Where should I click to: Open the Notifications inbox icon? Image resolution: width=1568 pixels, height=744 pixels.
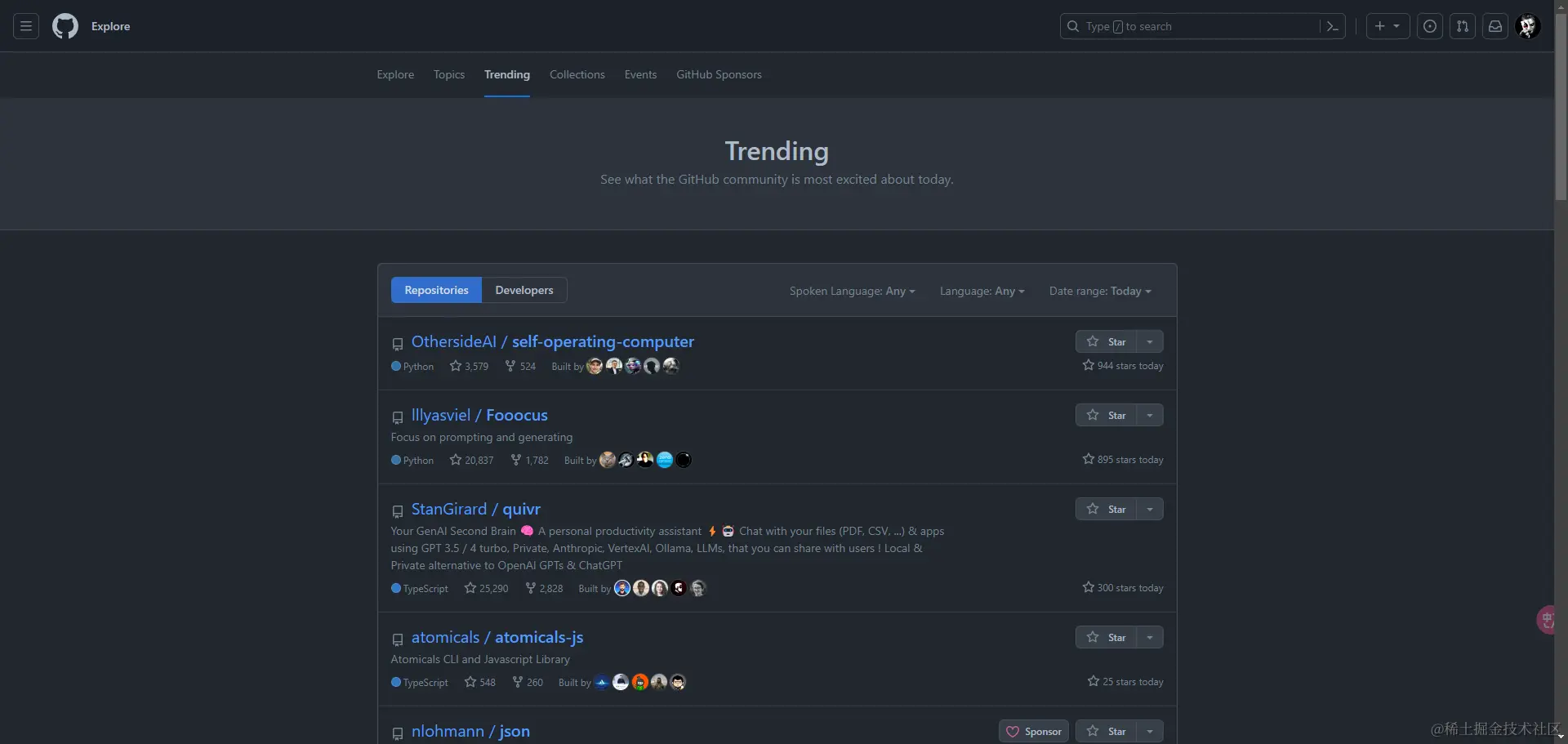1494,26
